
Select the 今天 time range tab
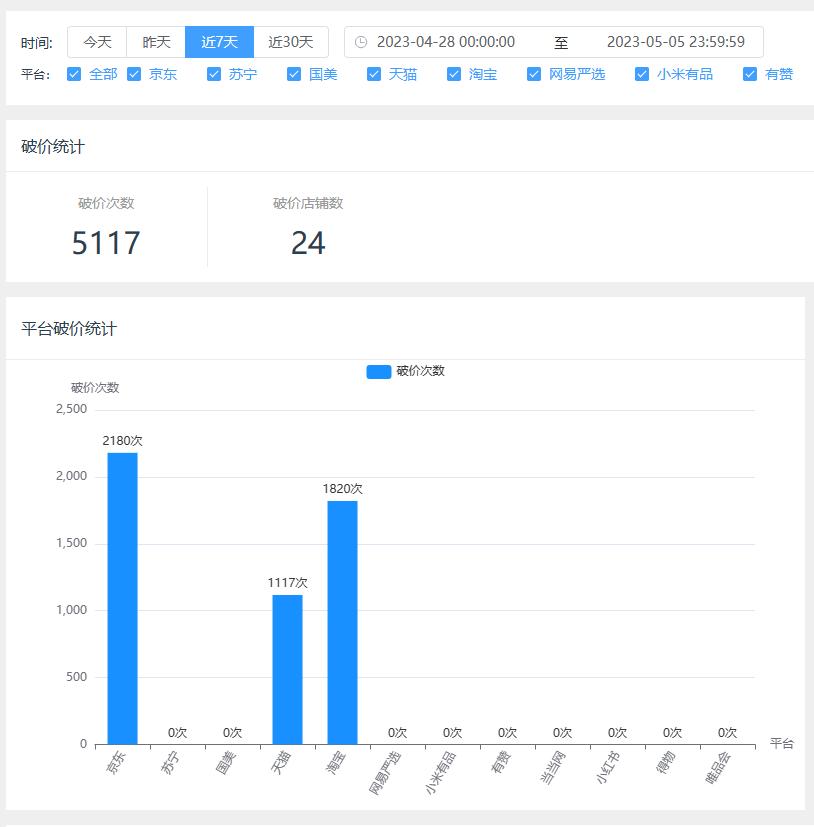(97, 42)
